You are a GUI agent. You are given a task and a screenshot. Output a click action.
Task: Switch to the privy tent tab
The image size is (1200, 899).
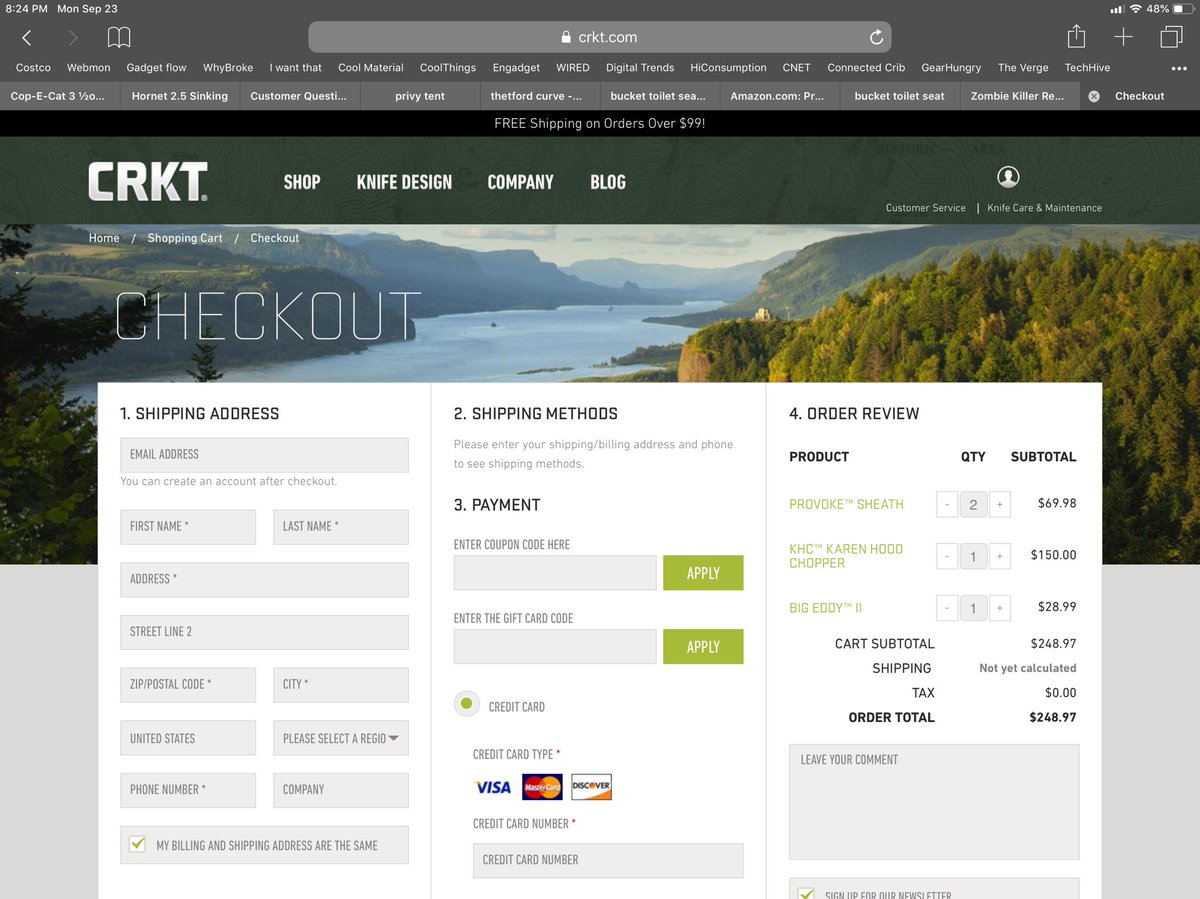coord(420,96)
